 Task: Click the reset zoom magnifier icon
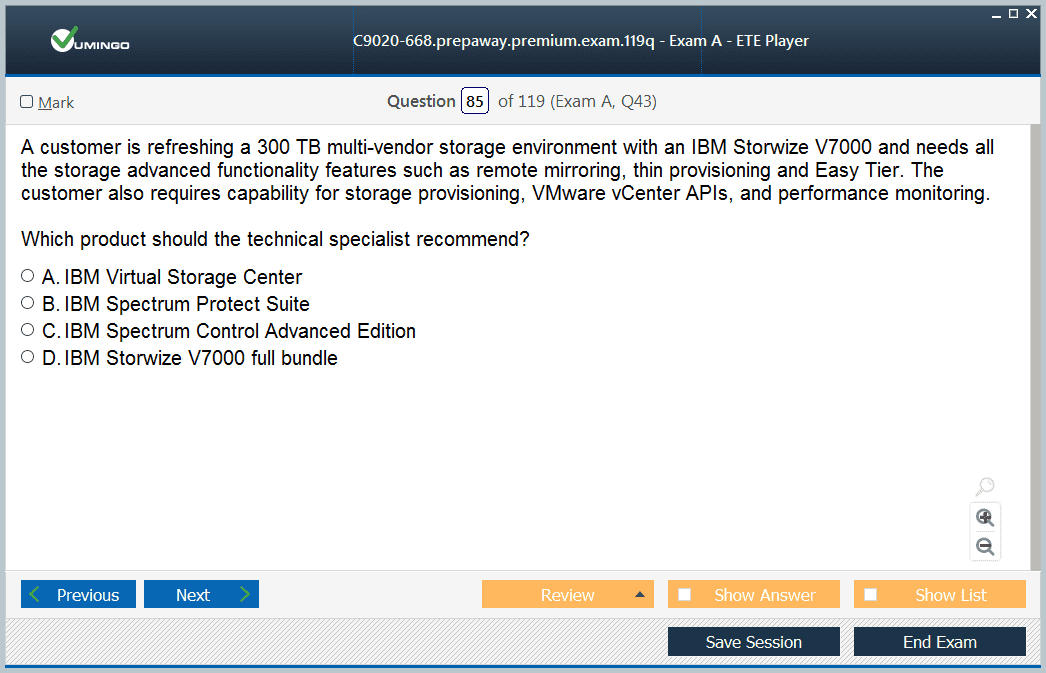(985, 487)
